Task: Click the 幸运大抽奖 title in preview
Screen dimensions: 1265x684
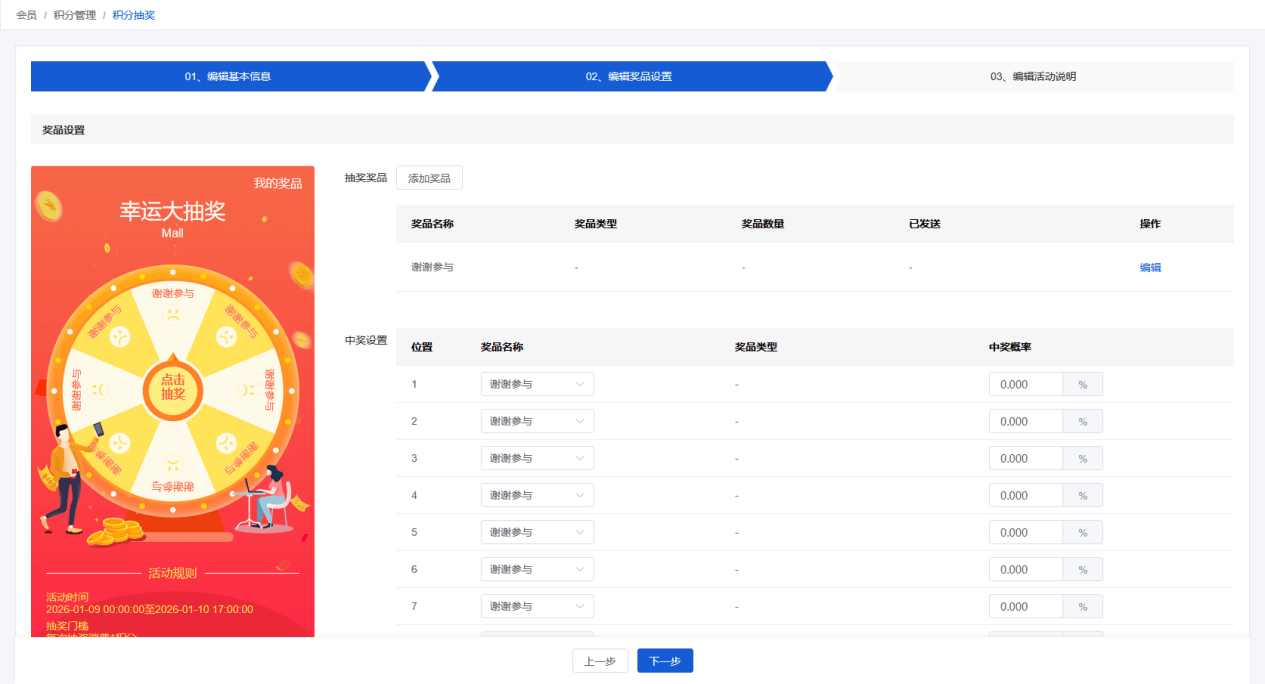Action: tap(173, 211)
